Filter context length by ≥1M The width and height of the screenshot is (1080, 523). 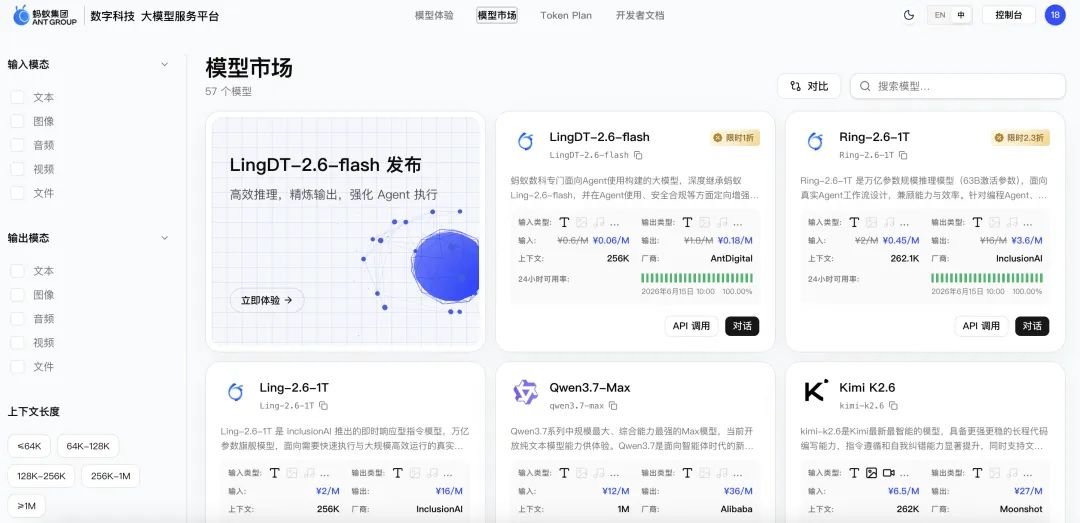pyautogui.click(x=26, y=506)
